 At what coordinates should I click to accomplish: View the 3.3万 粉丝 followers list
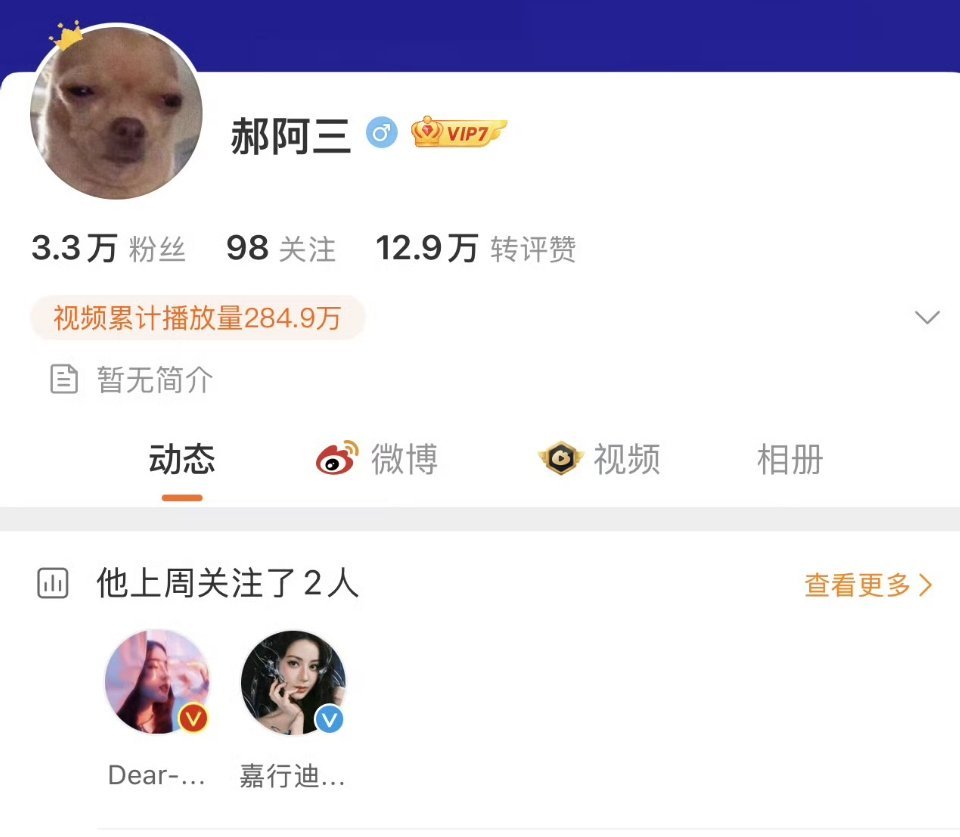click(x=108, y=248)
